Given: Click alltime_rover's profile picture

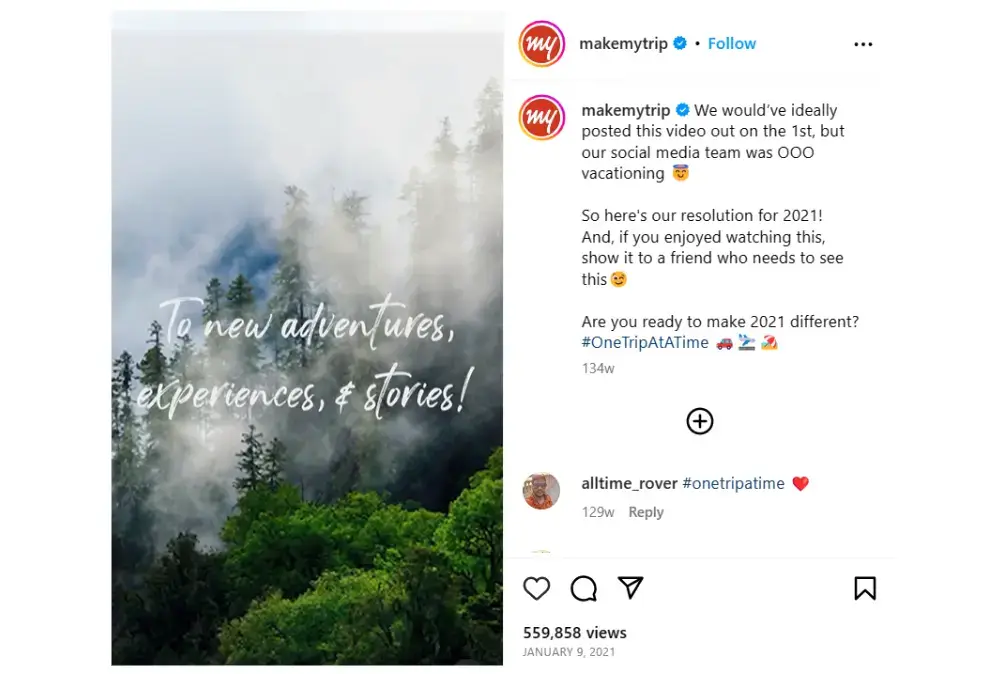Looking at the screenshot, I should 541,491.
